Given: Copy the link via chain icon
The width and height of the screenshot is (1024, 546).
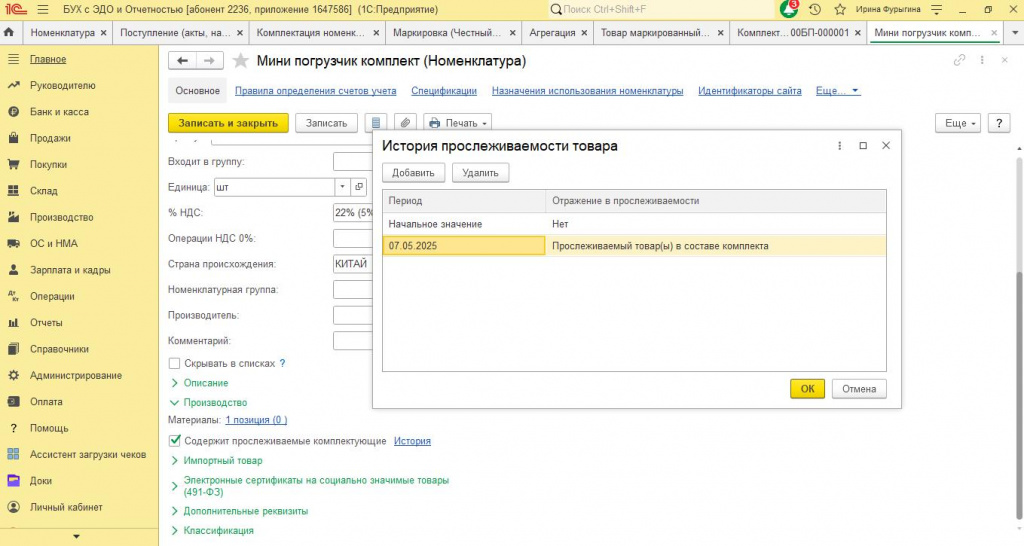Looking at the screenshot, I should point(959,60).
